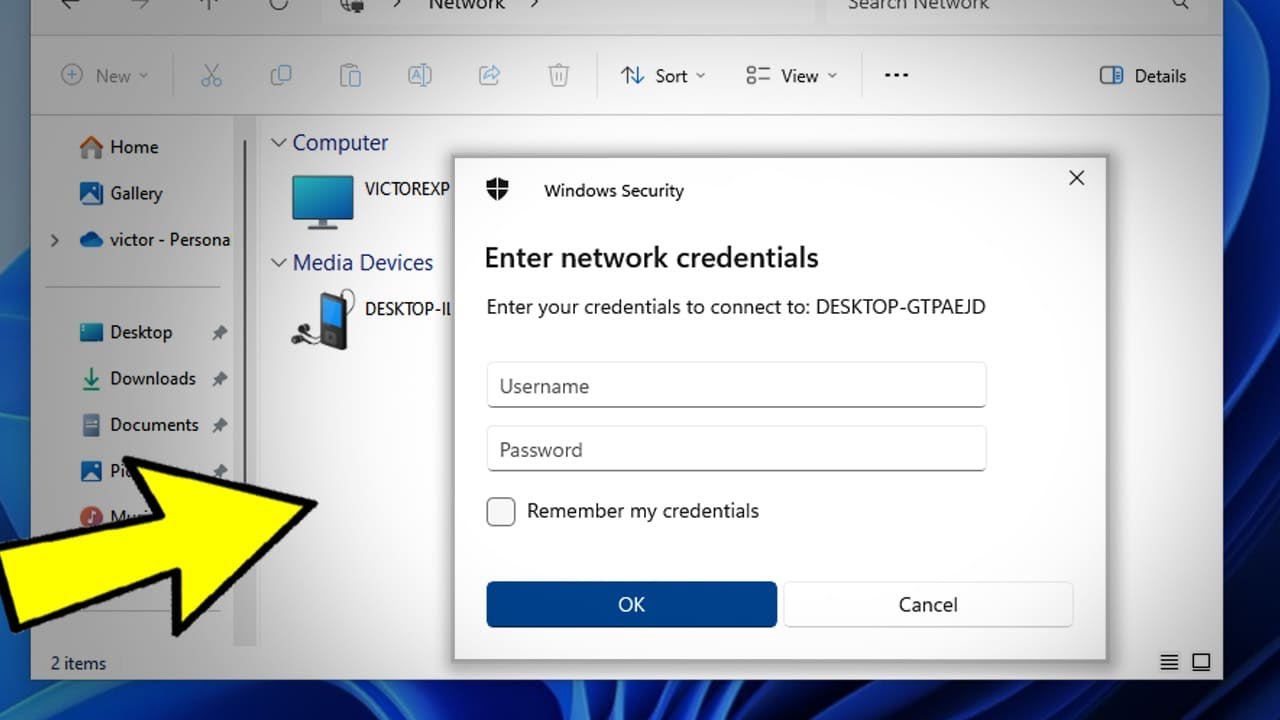Screen dimensions: 1280x720
Task: Open the View dropdown
Action: (x=791, y=76)
